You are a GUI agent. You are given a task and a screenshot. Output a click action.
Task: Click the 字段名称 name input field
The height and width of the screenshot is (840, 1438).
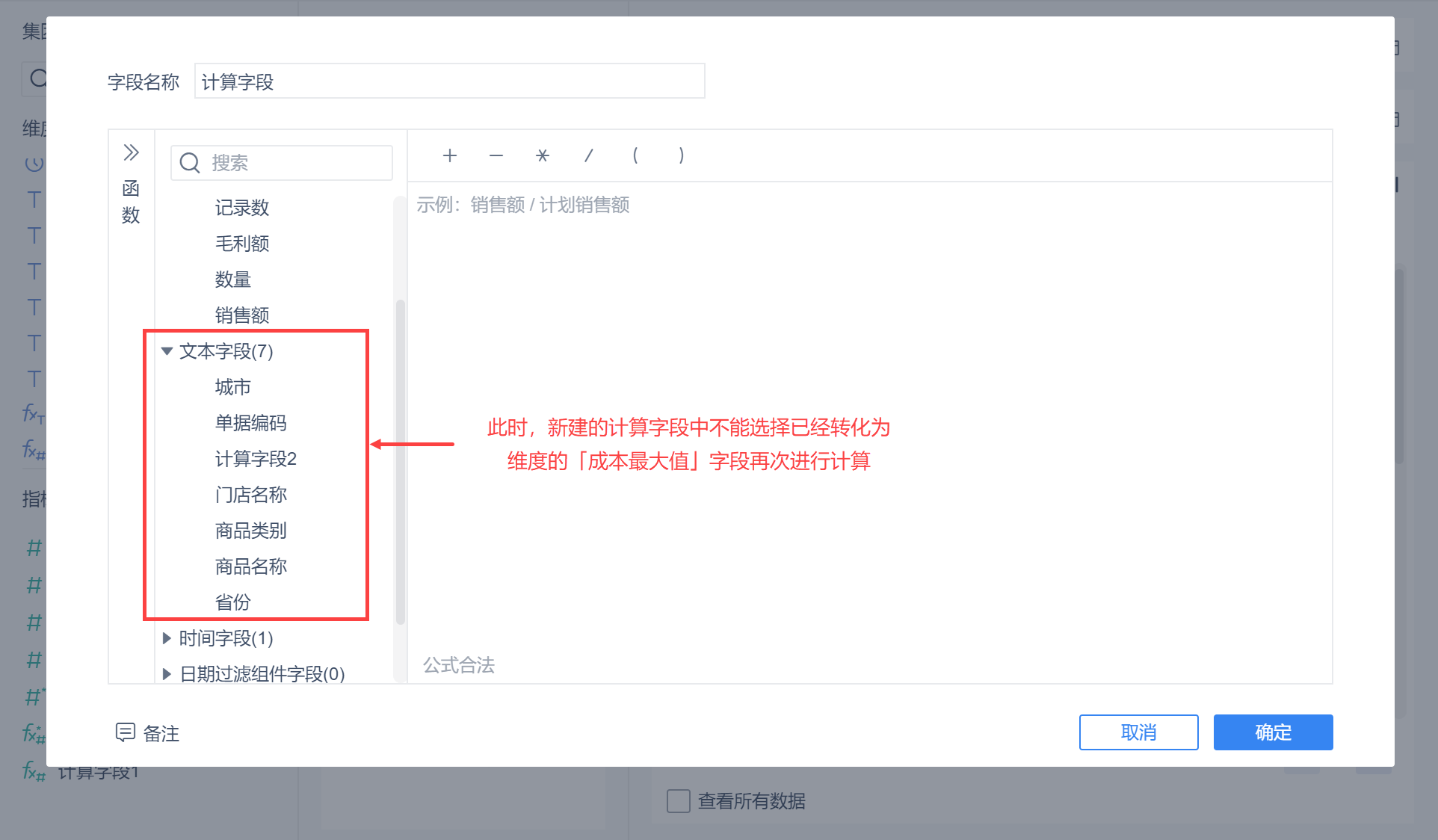(x=449, y=81)
